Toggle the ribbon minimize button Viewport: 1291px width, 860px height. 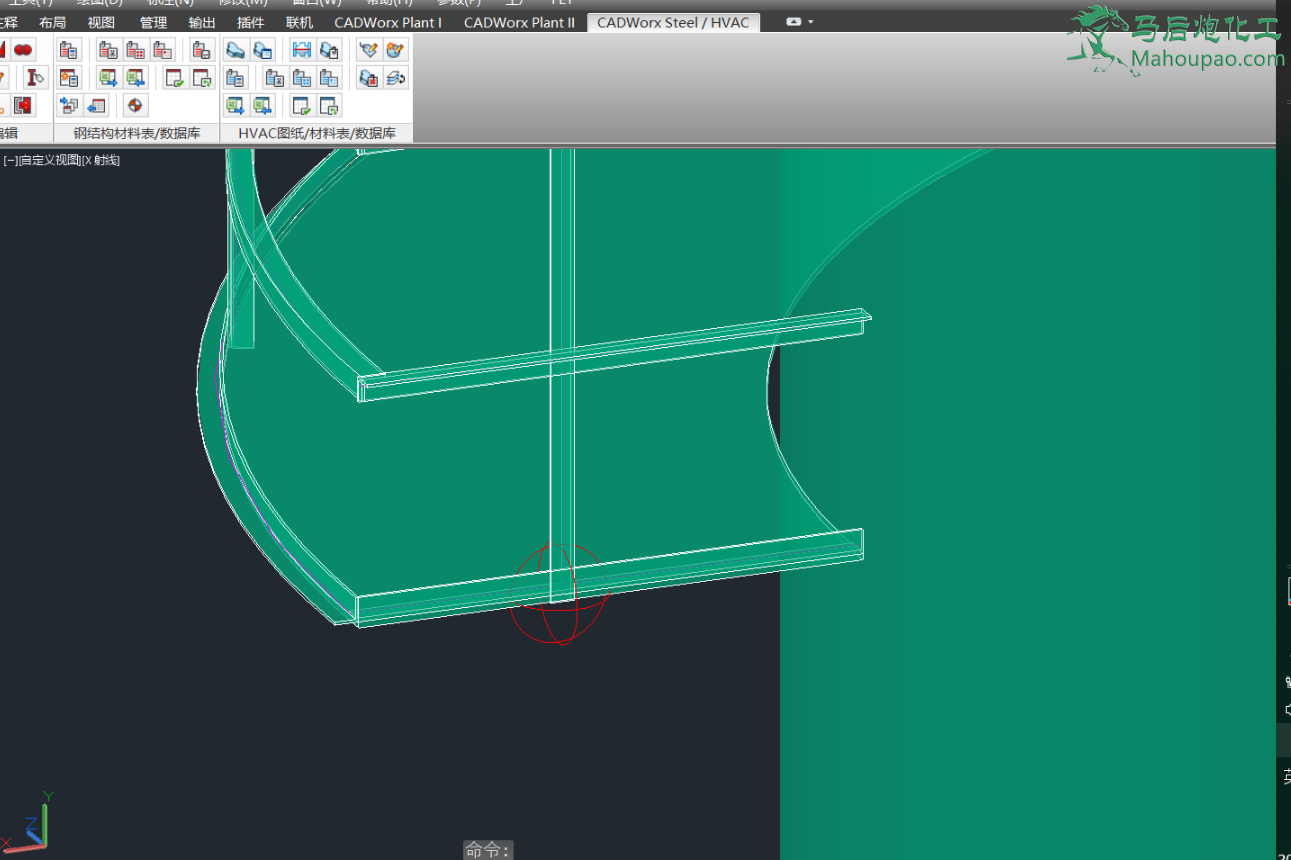(794, 22)
